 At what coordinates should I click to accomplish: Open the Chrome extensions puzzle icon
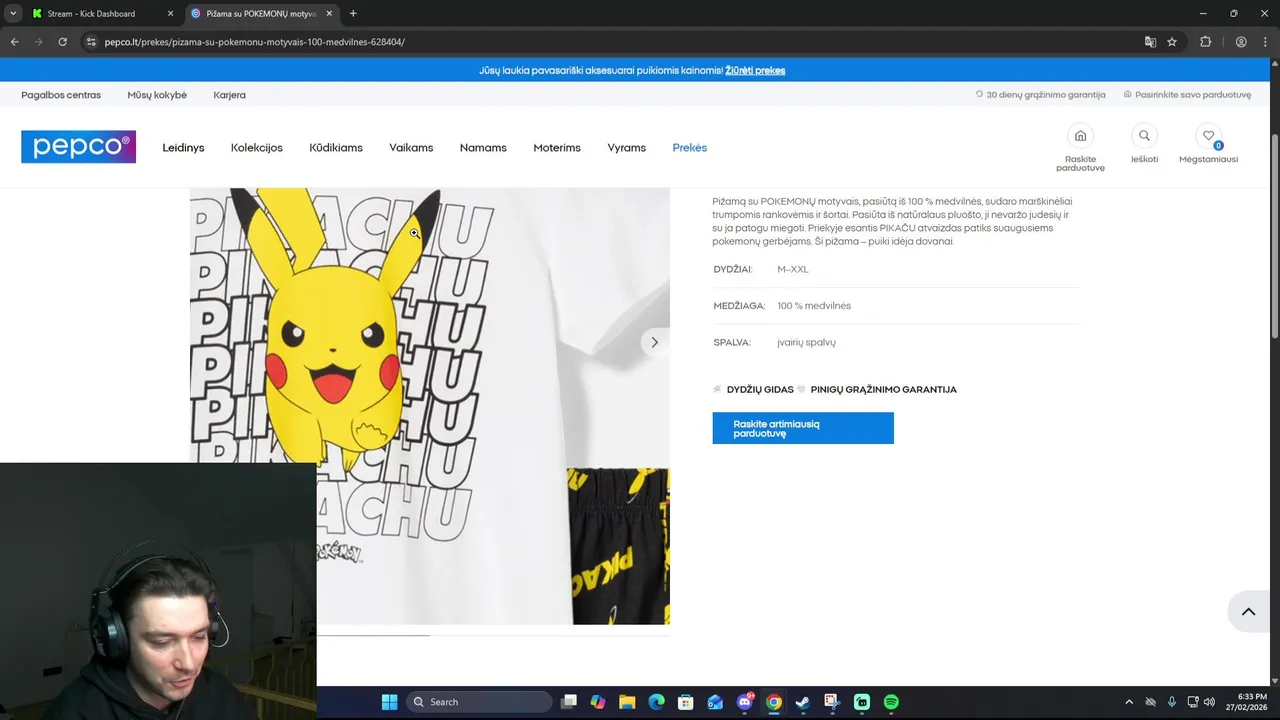(1205, 42)
